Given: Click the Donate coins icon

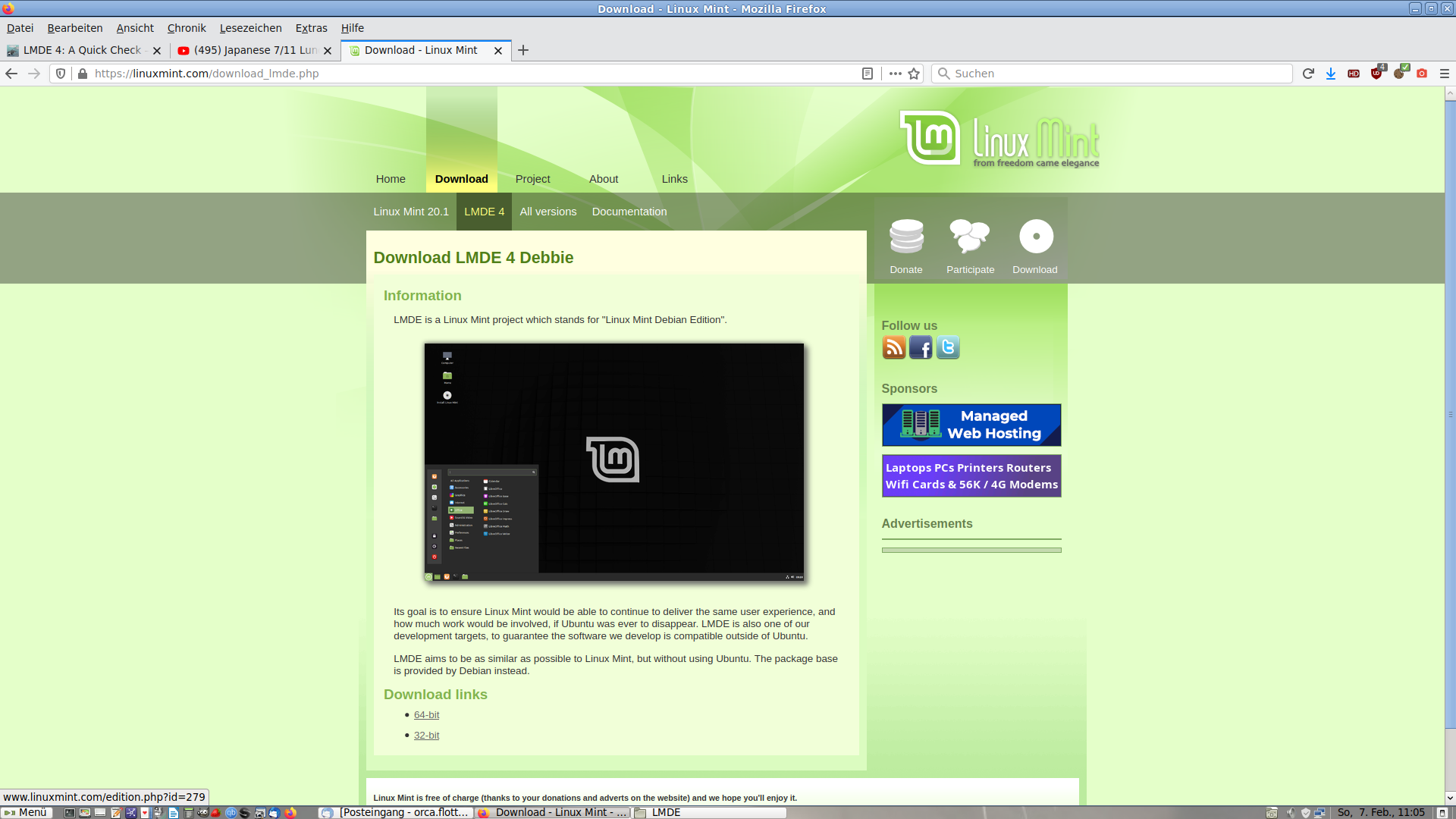Looking at the screenshot, I should (x=906, y=237).
